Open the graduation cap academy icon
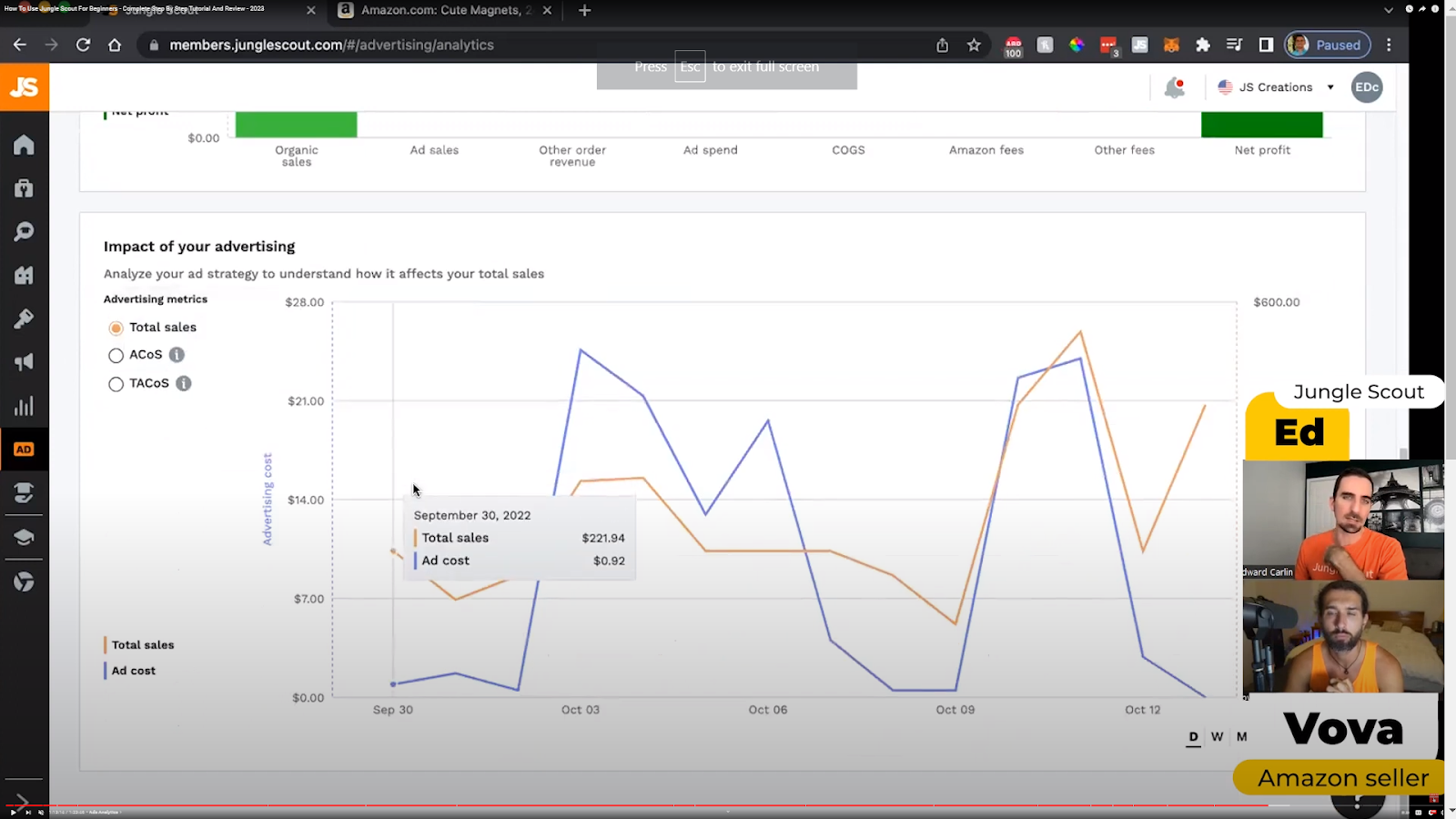Screen dimensions: 1456x819 coord(24,537)
